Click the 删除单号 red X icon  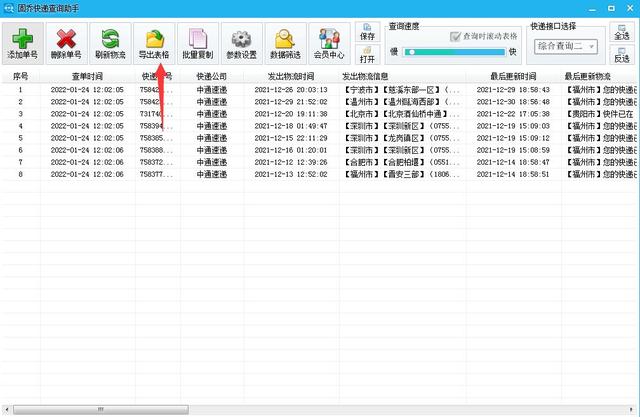point(66,40)
